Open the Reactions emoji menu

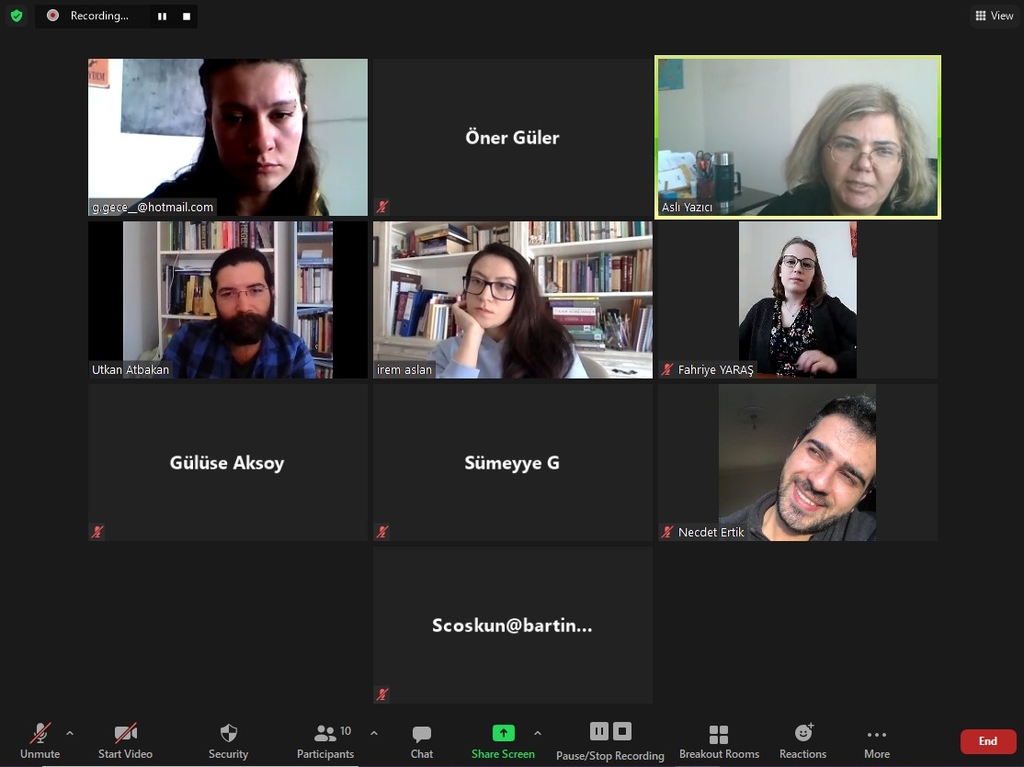(x=803, y=742)
